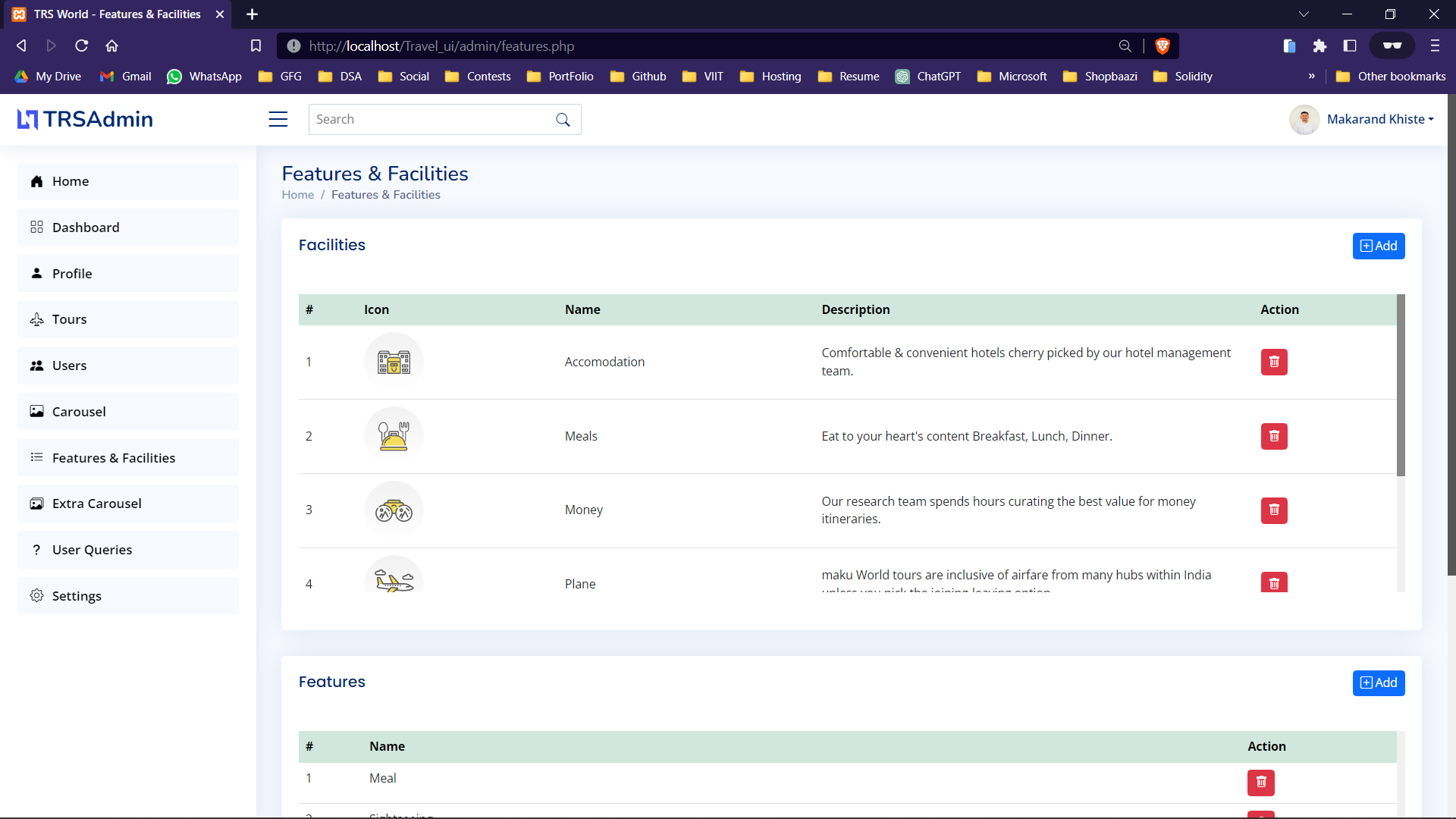
Task: Click the browser address bar URL
Action: (441, 46)
